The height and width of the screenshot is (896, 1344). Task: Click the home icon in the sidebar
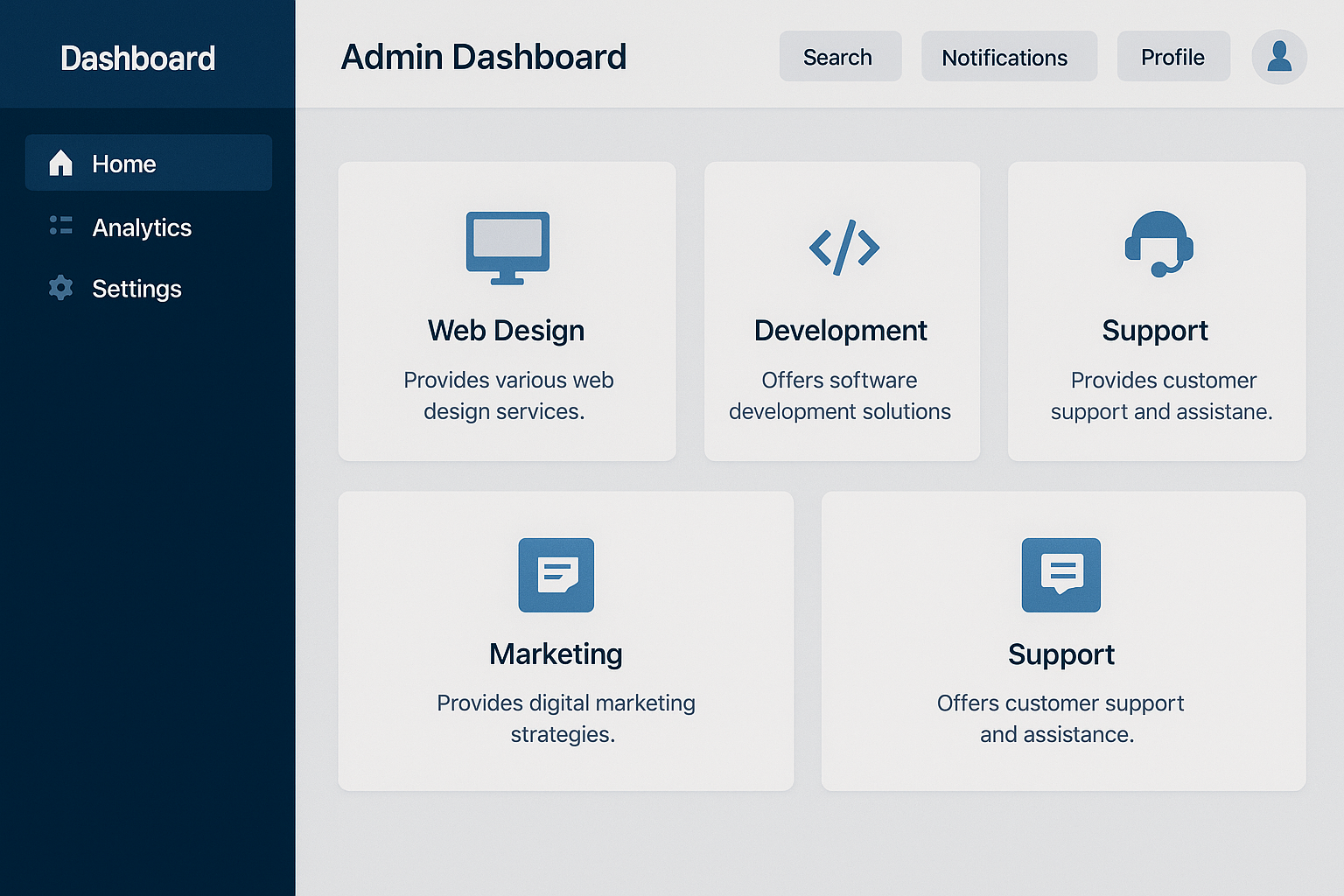tap(60, 163)
